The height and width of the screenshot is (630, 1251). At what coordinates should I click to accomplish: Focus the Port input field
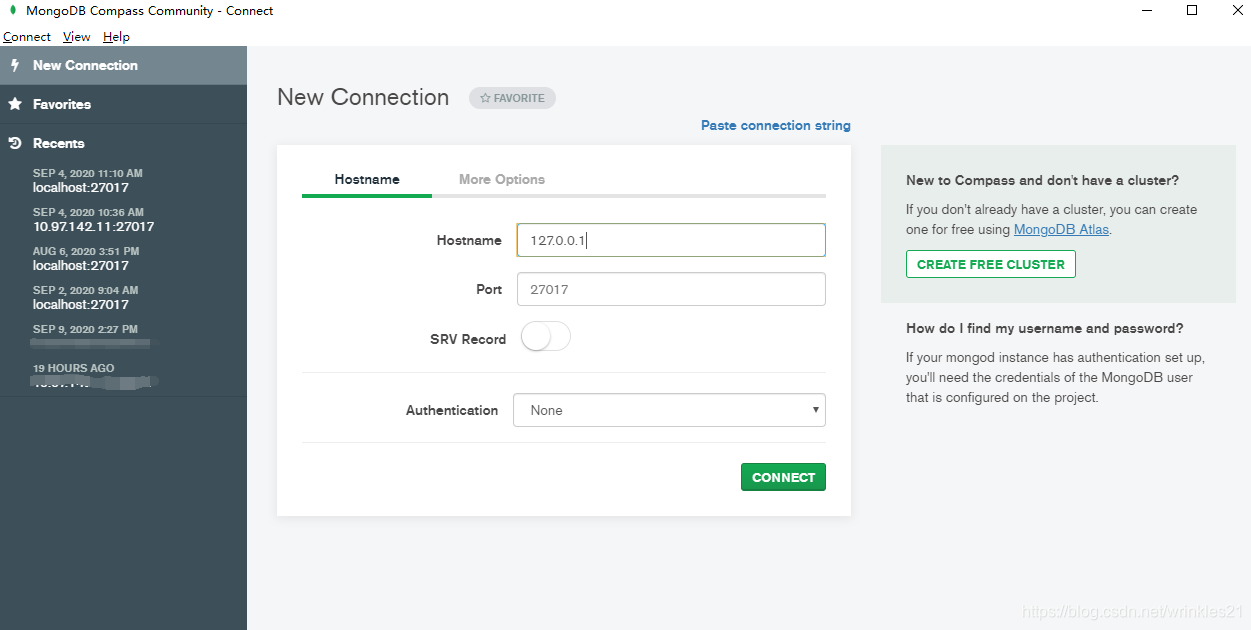coord(670,288)
